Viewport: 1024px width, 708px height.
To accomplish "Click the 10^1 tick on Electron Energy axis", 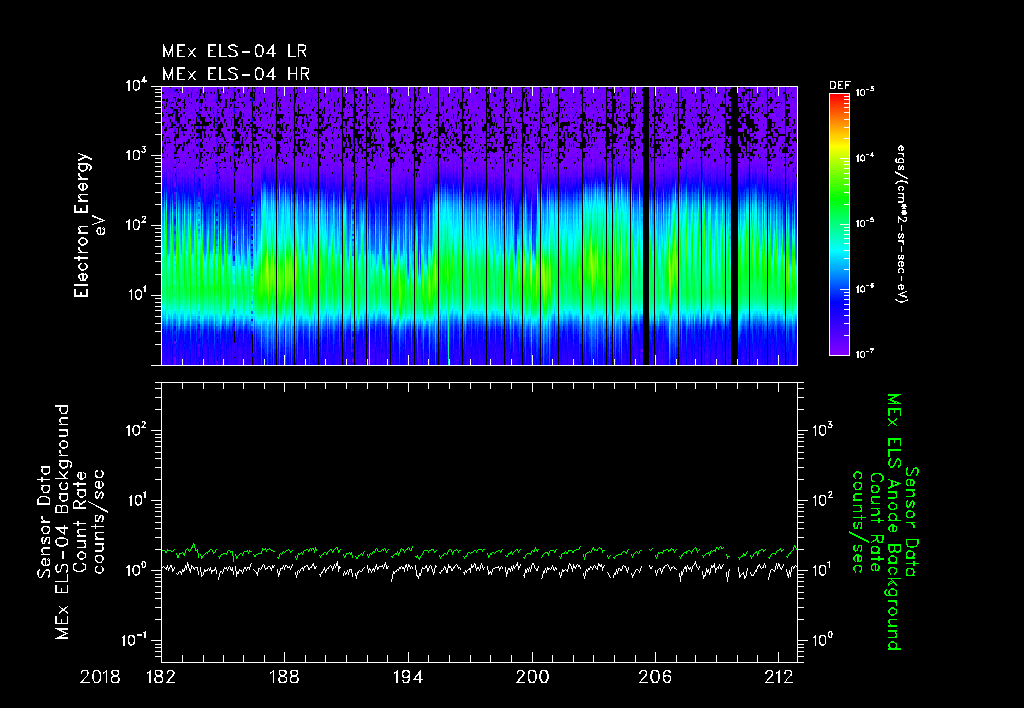I will [136, 295].
